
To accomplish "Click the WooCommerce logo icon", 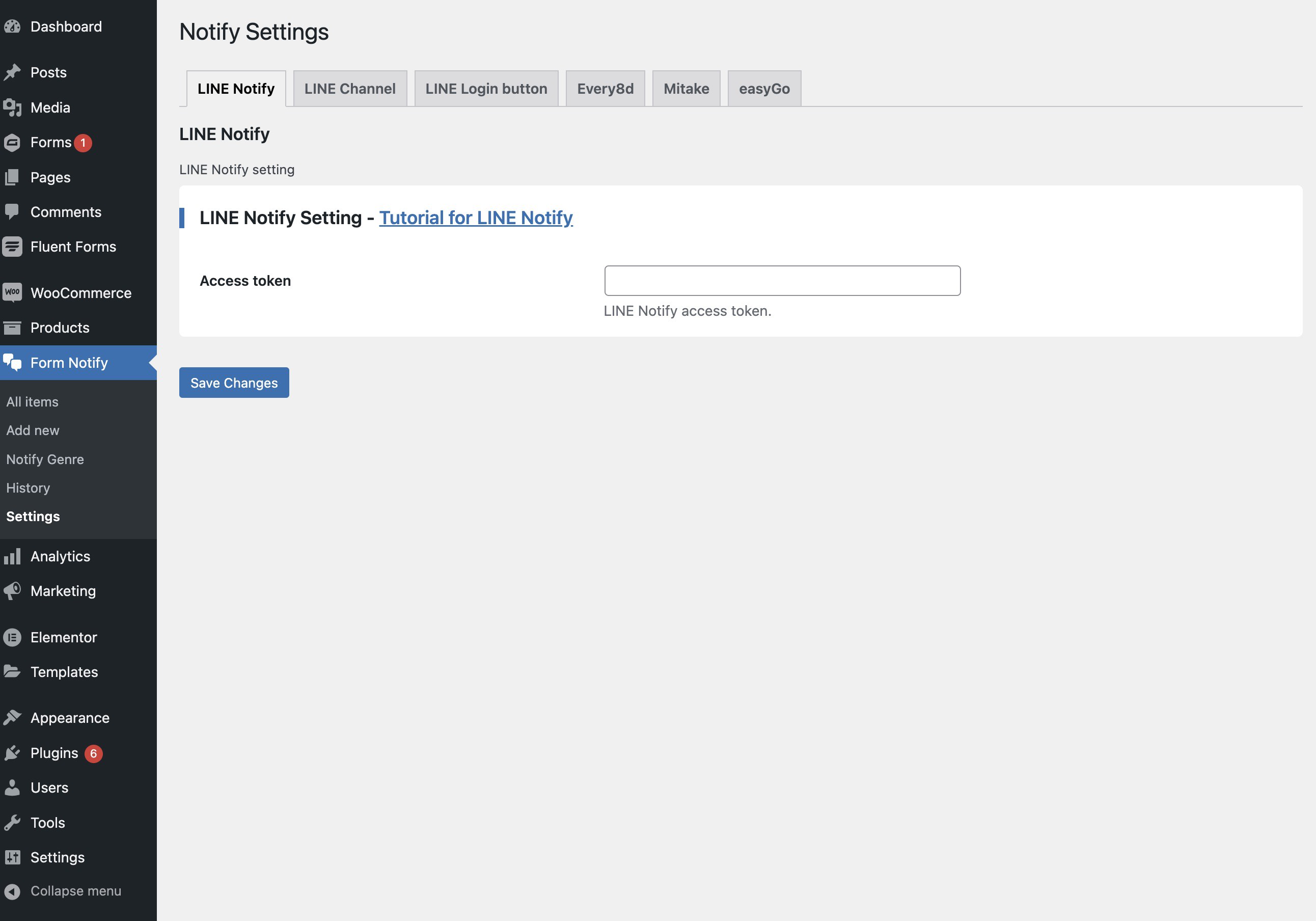I will pos(12,292).
